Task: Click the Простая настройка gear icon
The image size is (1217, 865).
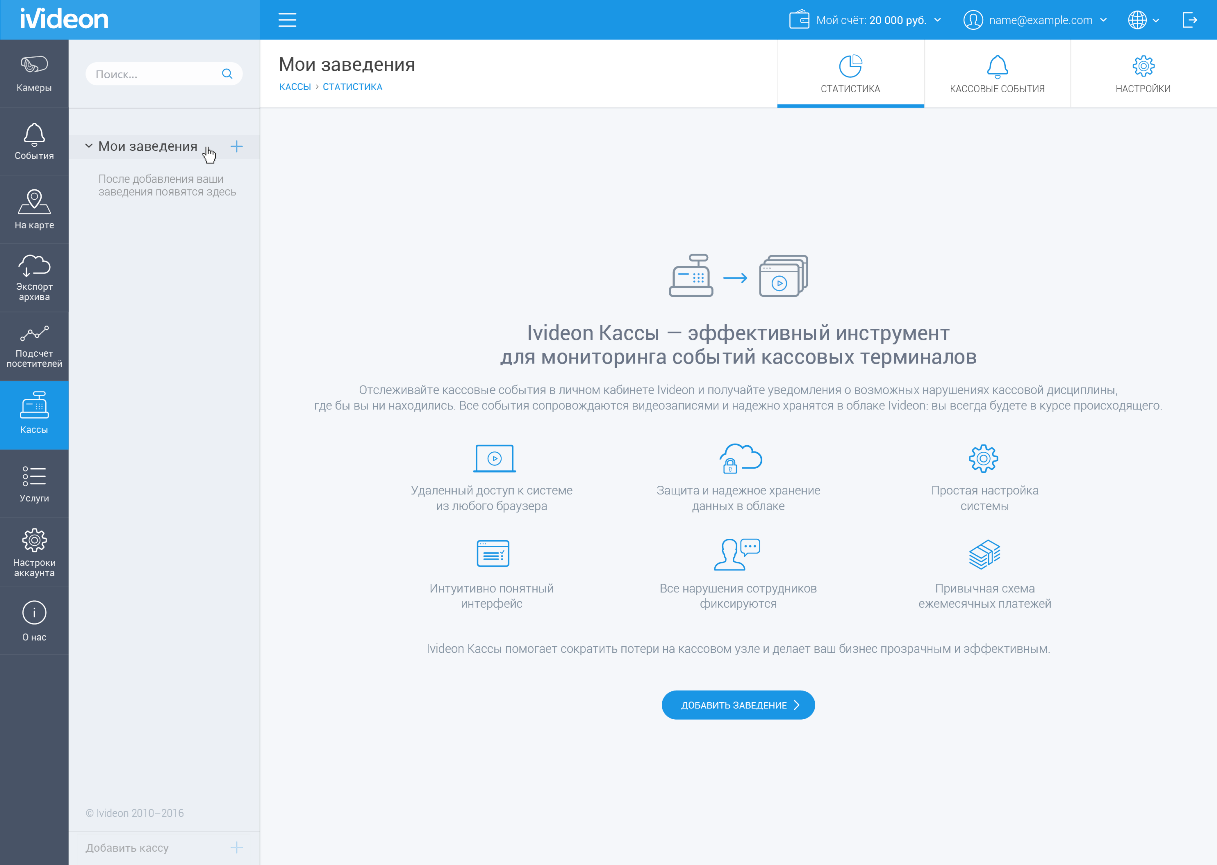Action: 984,459
